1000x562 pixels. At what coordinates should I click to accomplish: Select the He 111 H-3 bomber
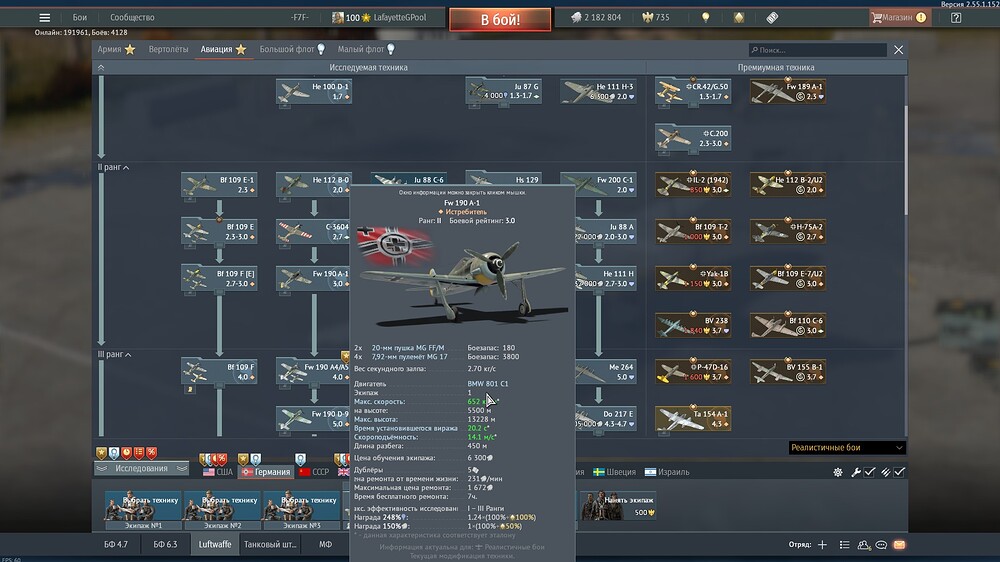point(598,91)
